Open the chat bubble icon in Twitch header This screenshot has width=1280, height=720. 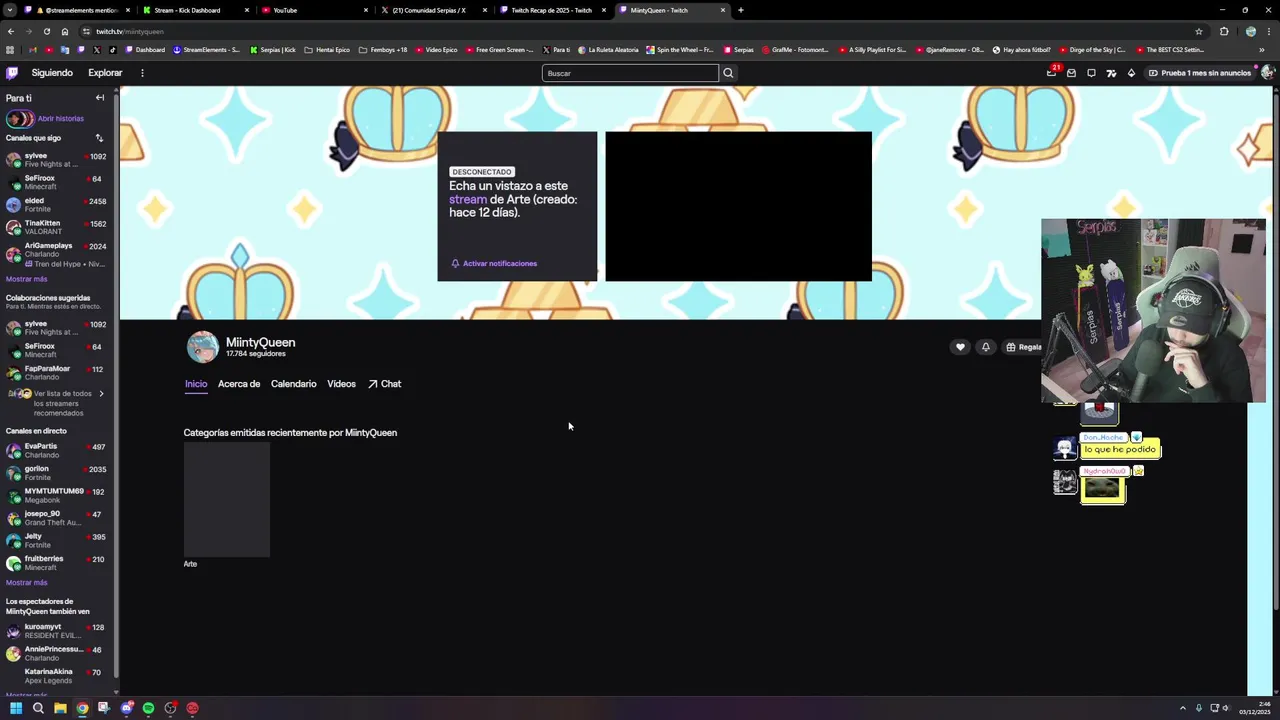tap(1091, 73)
